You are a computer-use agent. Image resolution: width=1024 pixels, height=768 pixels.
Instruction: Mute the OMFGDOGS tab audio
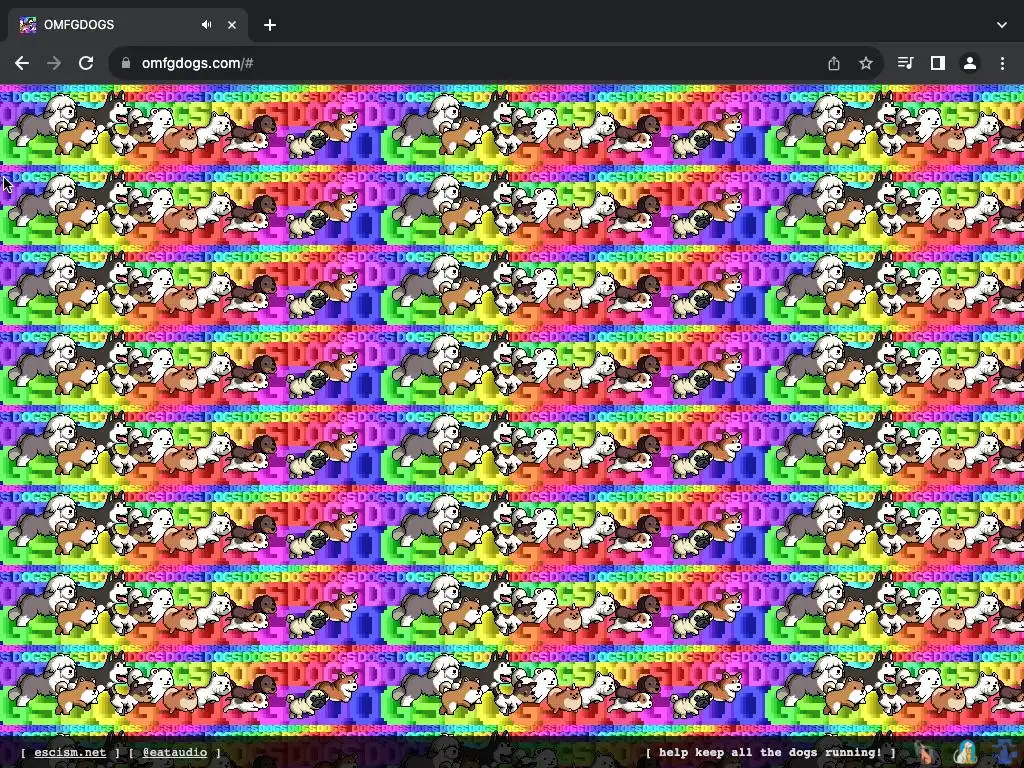pos(206,25)
